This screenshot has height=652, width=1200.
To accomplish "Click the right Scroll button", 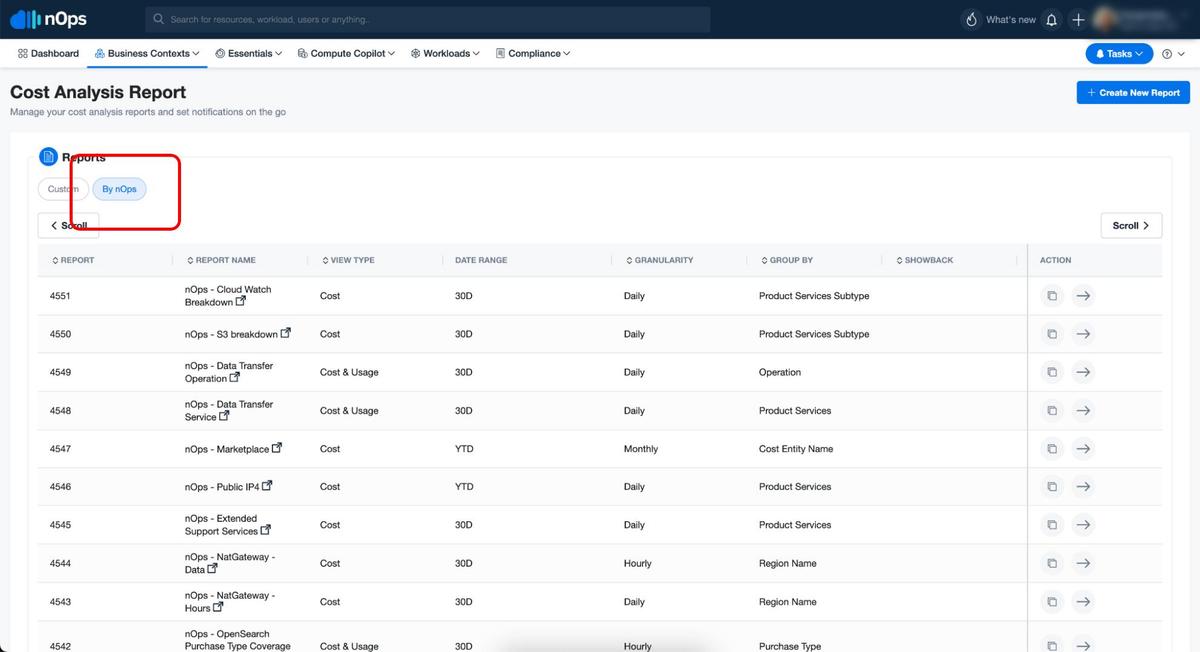I will (x=1131, y=226).
